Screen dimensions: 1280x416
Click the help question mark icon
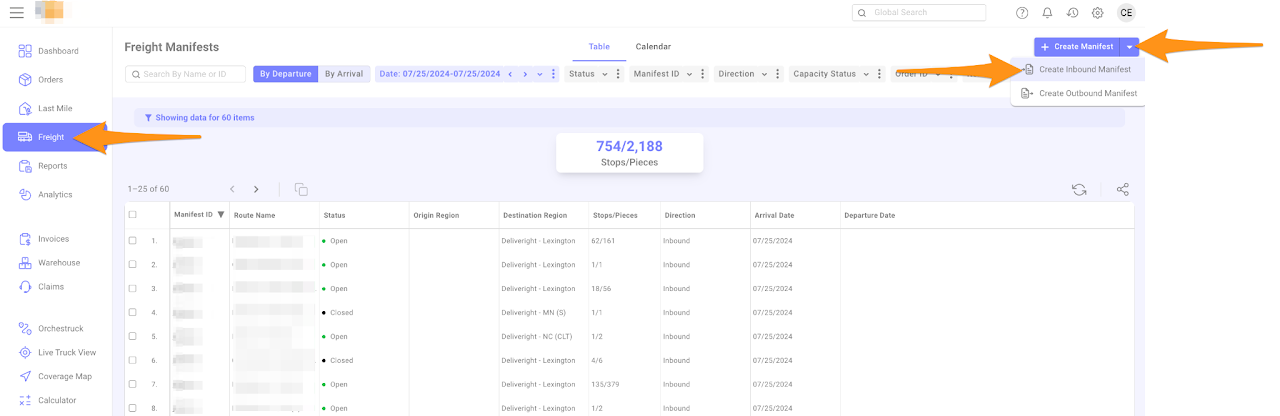click(1022, 13)
